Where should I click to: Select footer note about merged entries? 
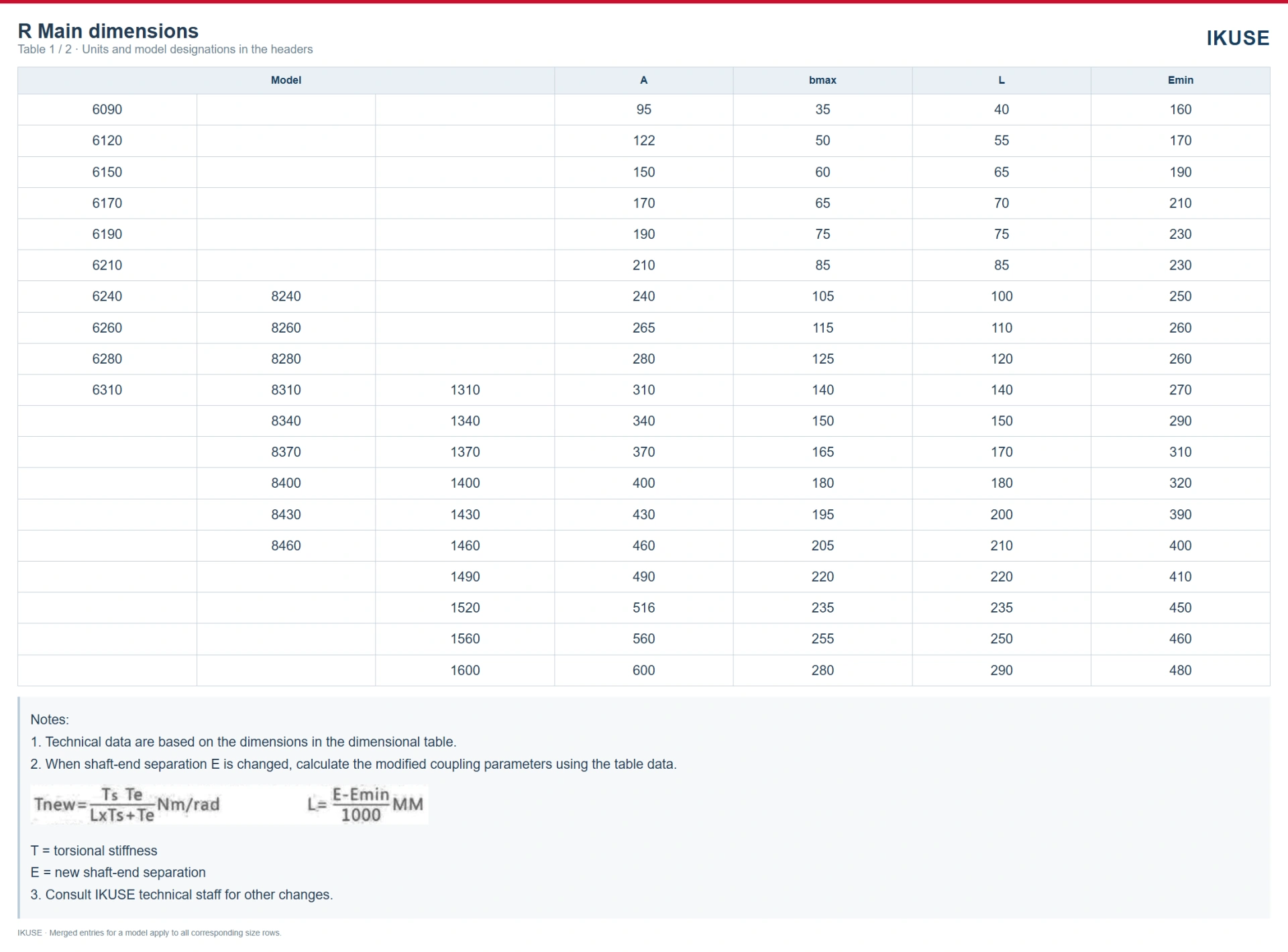click(150, 933)
